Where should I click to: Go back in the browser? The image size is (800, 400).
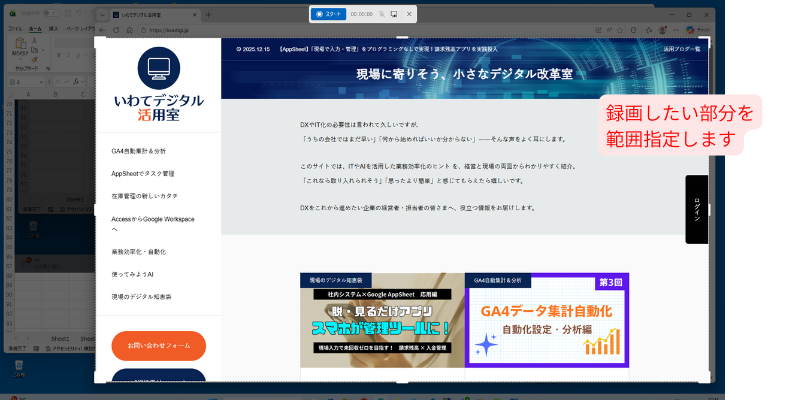(x=102, y=30)
